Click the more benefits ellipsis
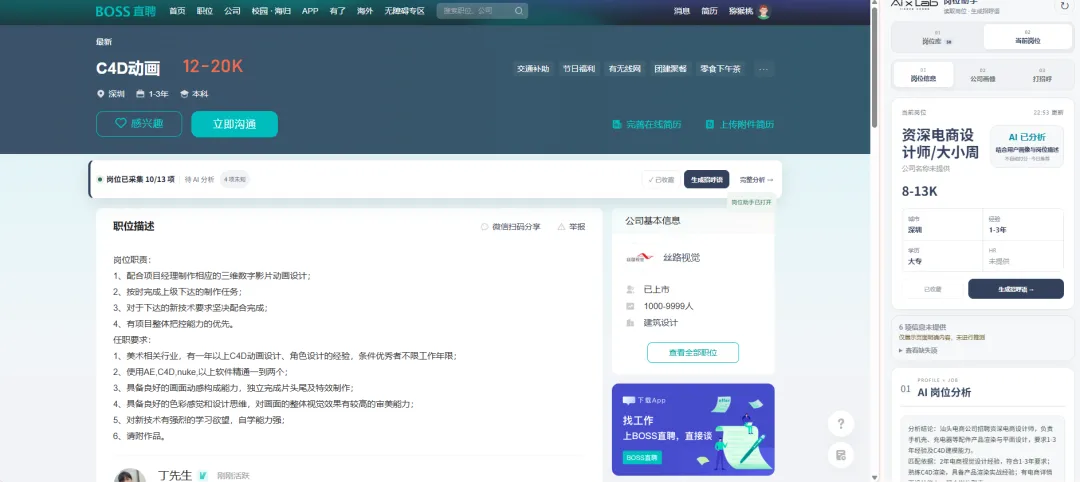This screenshot has width=1080, height=482. pyautogui.click(x=762, y=69)
